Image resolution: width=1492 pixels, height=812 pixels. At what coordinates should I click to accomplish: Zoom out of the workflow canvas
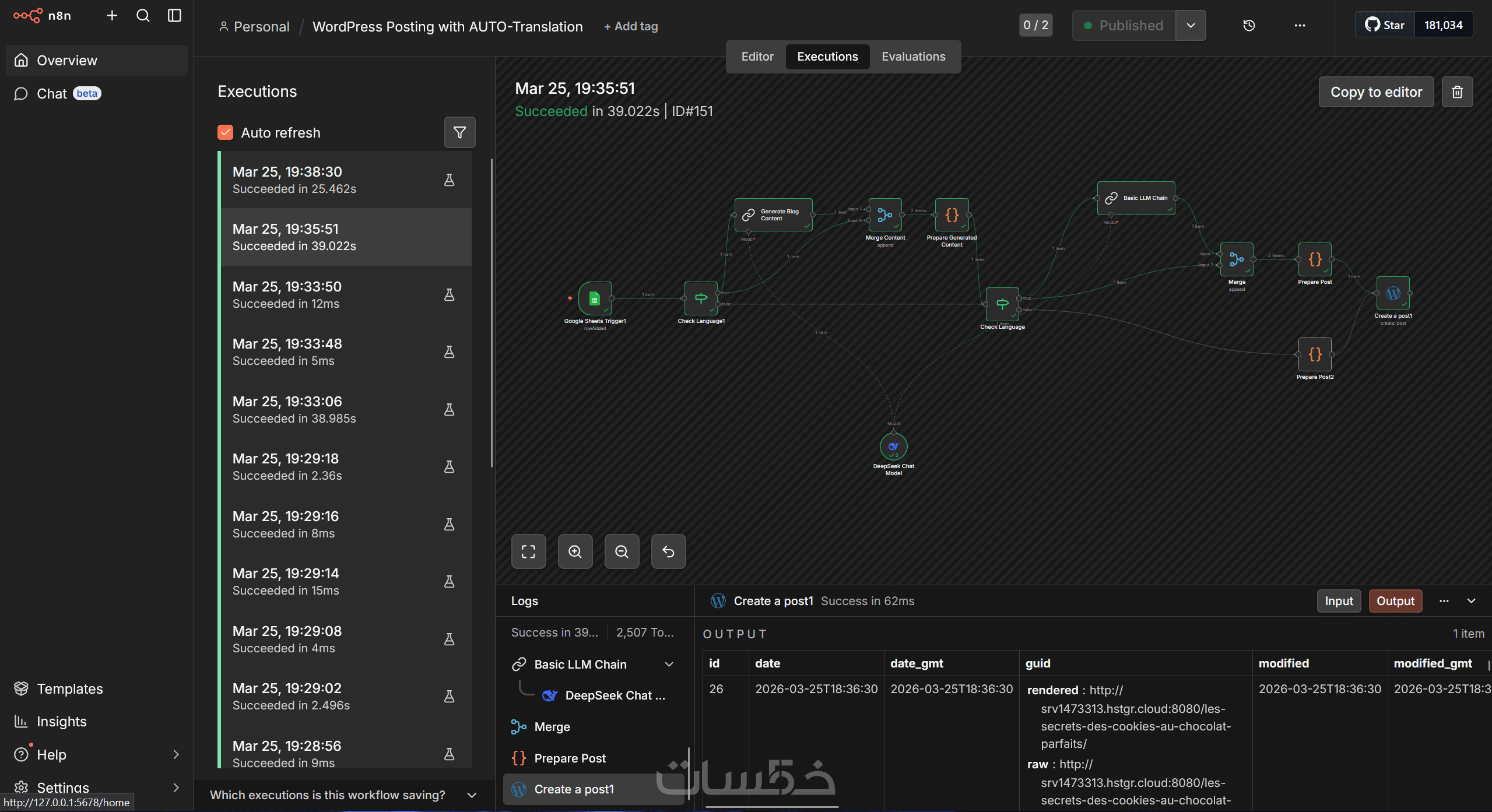click(622, 551)
